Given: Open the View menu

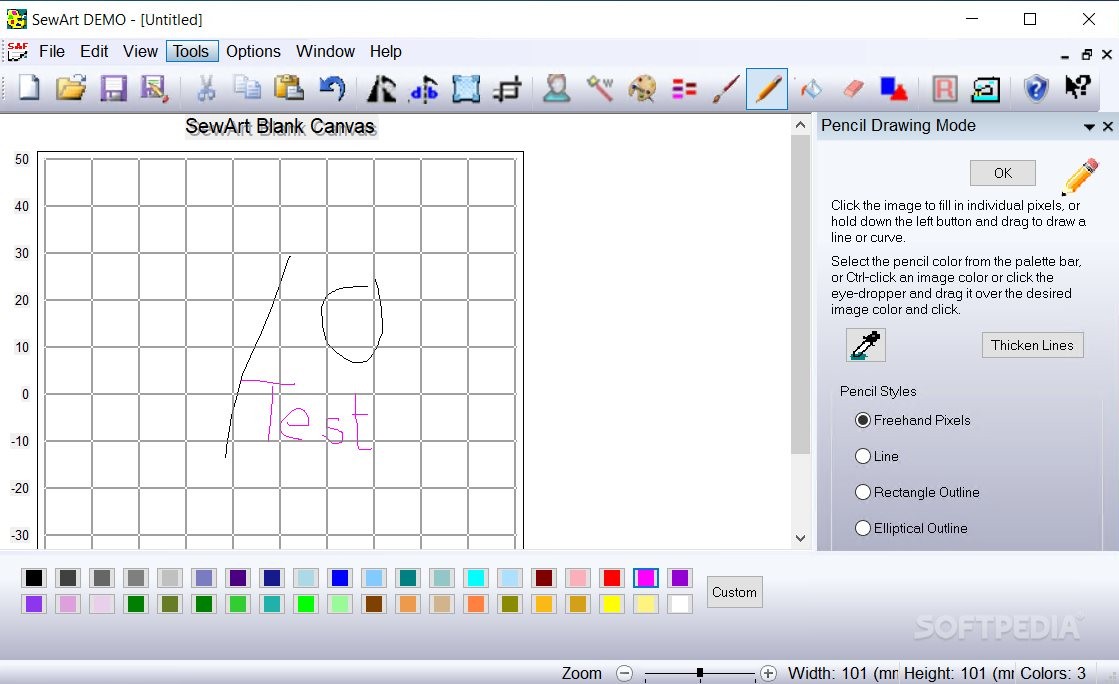Looking at the screenshot, I should [140, 51].
